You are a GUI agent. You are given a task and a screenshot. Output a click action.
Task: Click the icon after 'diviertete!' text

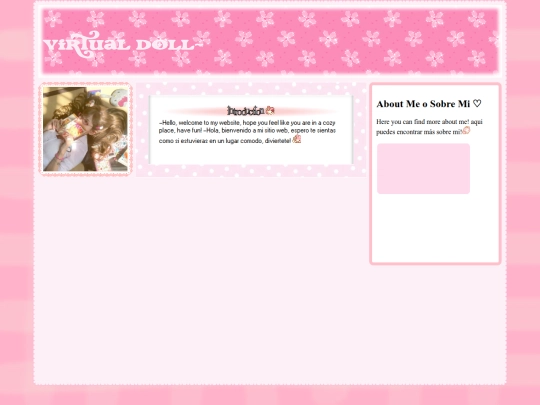pyautogui.click(x=297, y=139)
